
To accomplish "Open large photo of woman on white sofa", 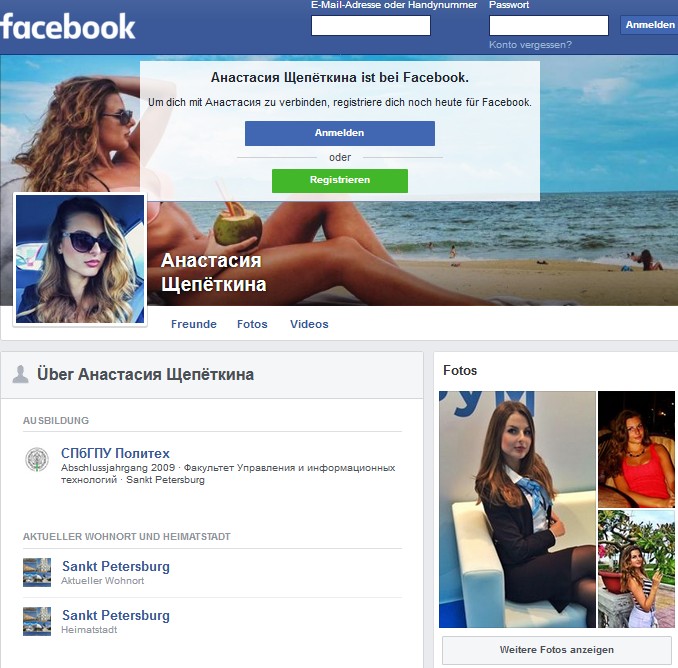I will (517, 509).
